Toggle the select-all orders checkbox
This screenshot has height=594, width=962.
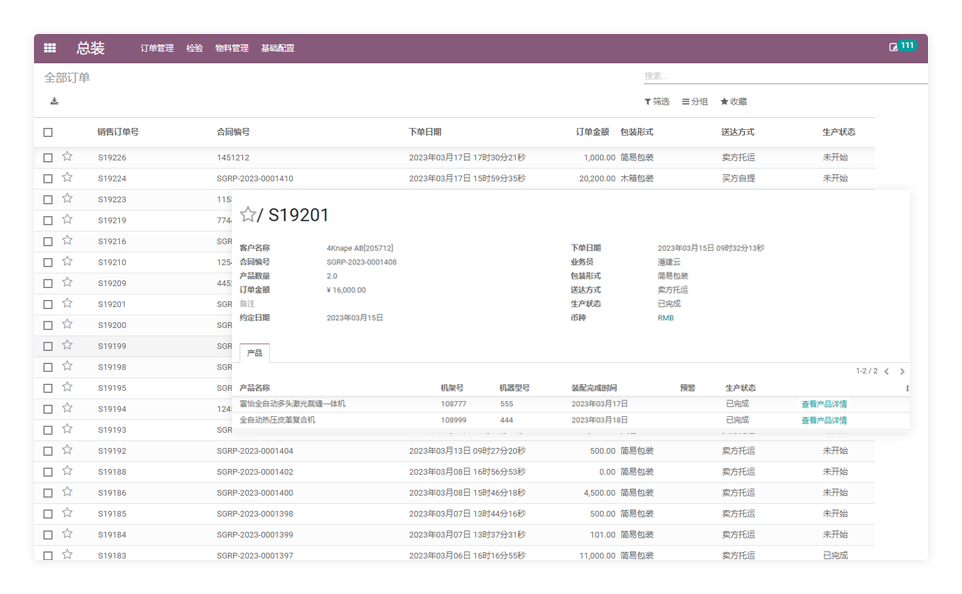point(48,132)
